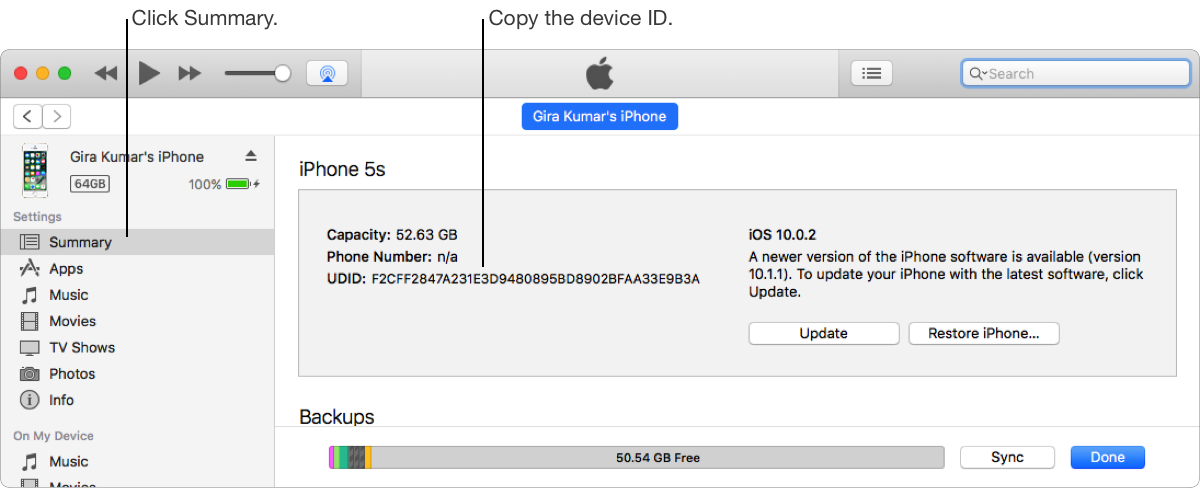The width and height of the screenshot is (1200, 488).
Task: Click the fast-forward button
Action: pos(189,73)
